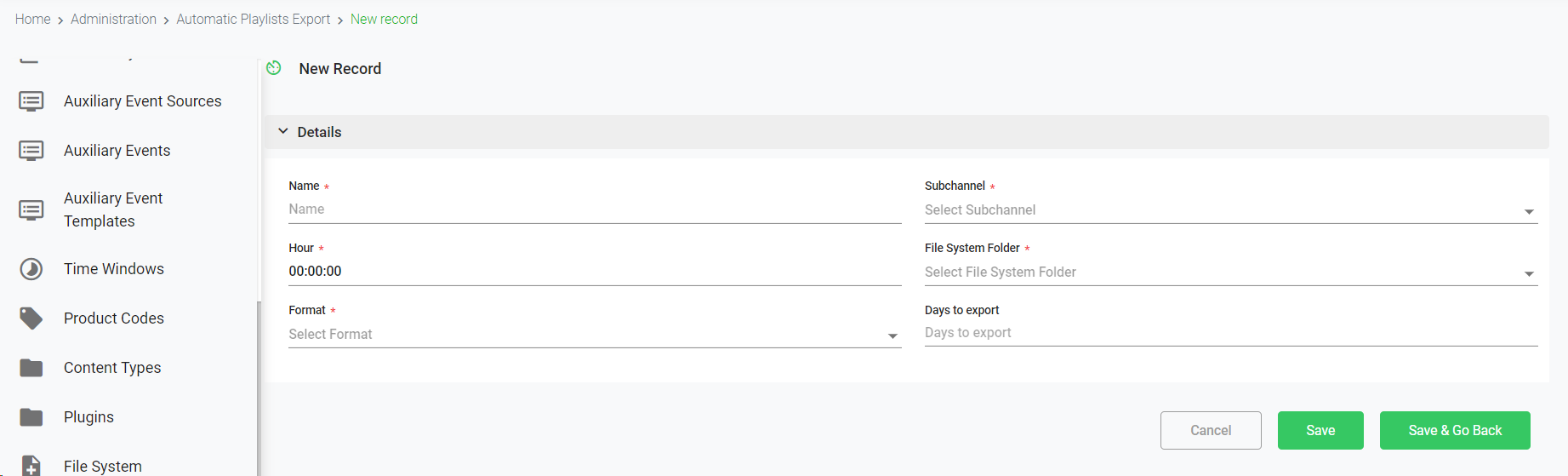The width and height of the screenshot is (1568, 476).
Task: Click the Auxiliary Event Sources list icon
Action: 31,101
